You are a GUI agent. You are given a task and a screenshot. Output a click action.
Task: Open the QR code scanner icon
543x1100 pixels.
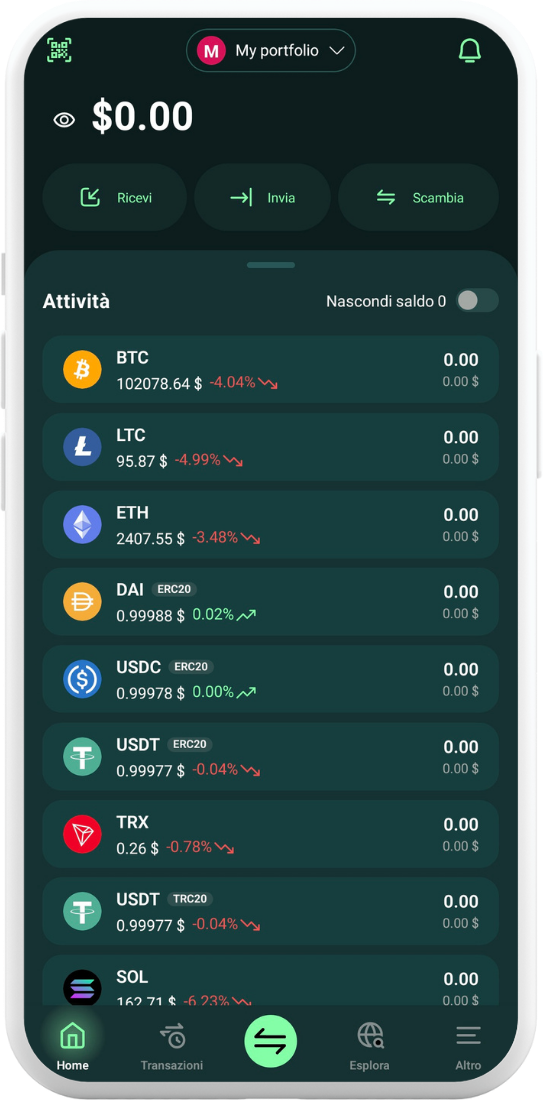[60, 50]
